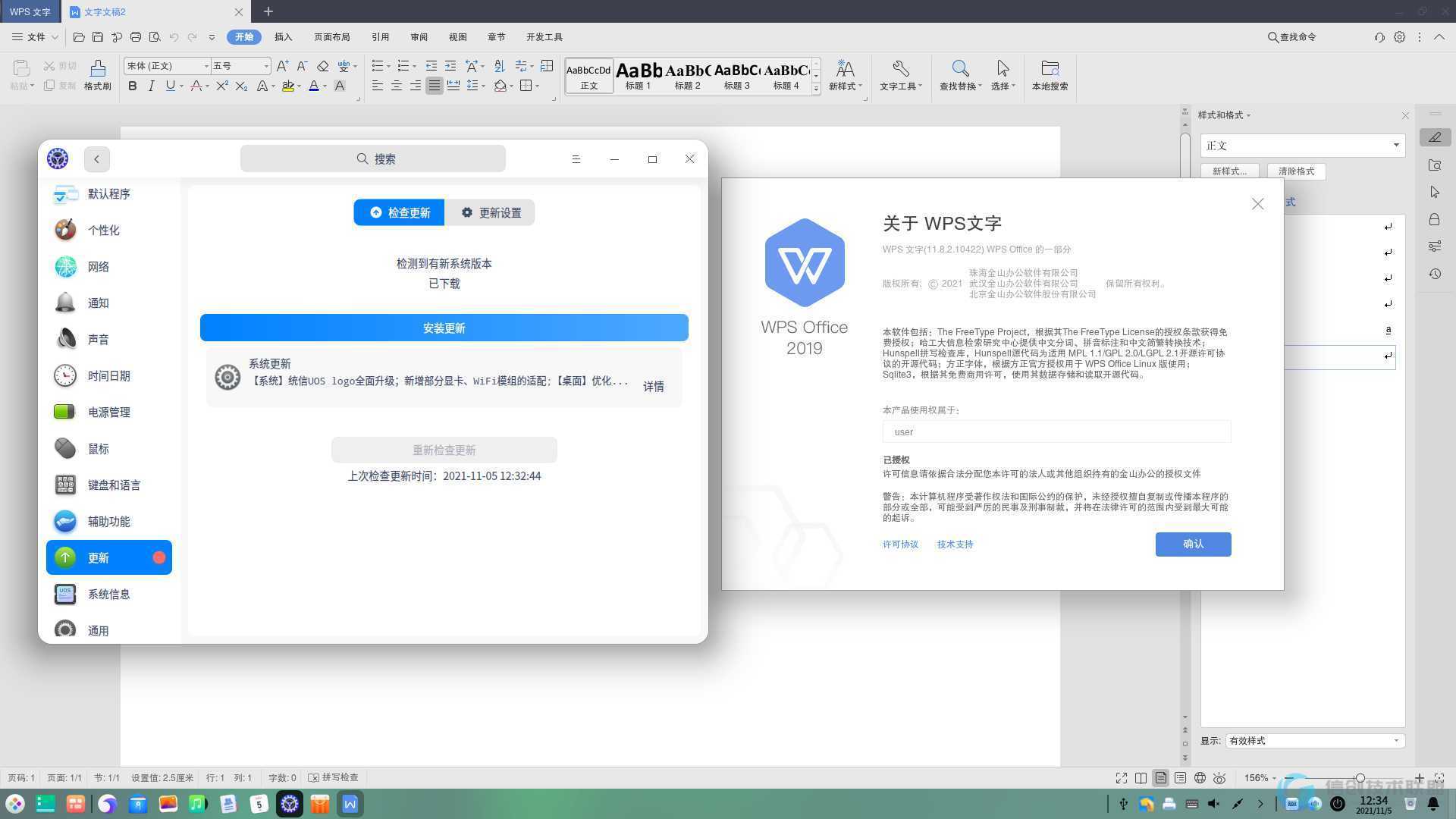The image size is (1456, 819).
Task: Click the decrease indent icon
Action: pos(431,66)
